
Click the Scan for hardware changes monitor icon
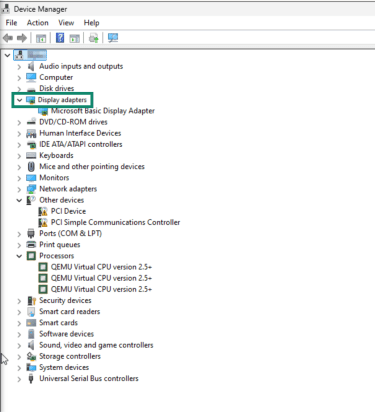113,38
